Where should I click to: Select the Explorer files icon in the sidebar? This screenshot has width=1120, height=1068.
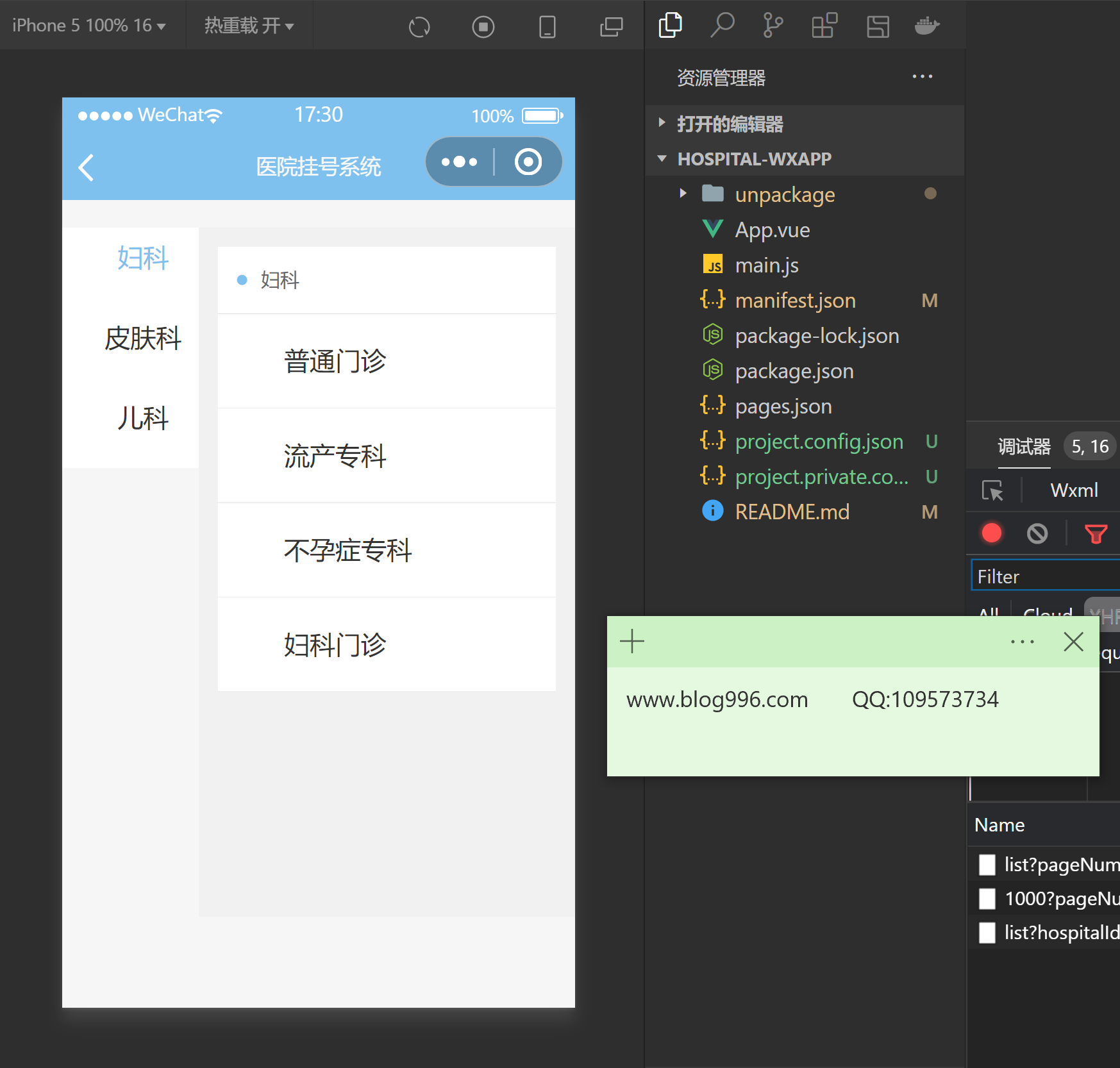click(x=670, y=26)
